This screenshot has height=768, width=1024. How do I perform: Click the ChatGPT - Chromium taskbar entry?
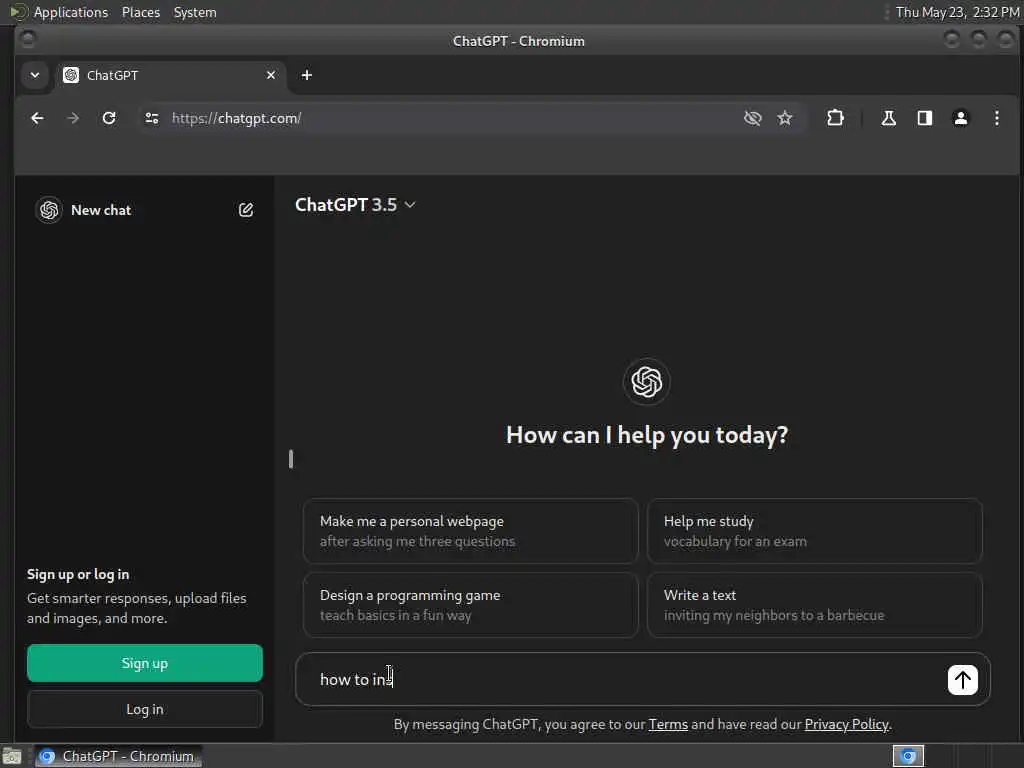(118, 756)
